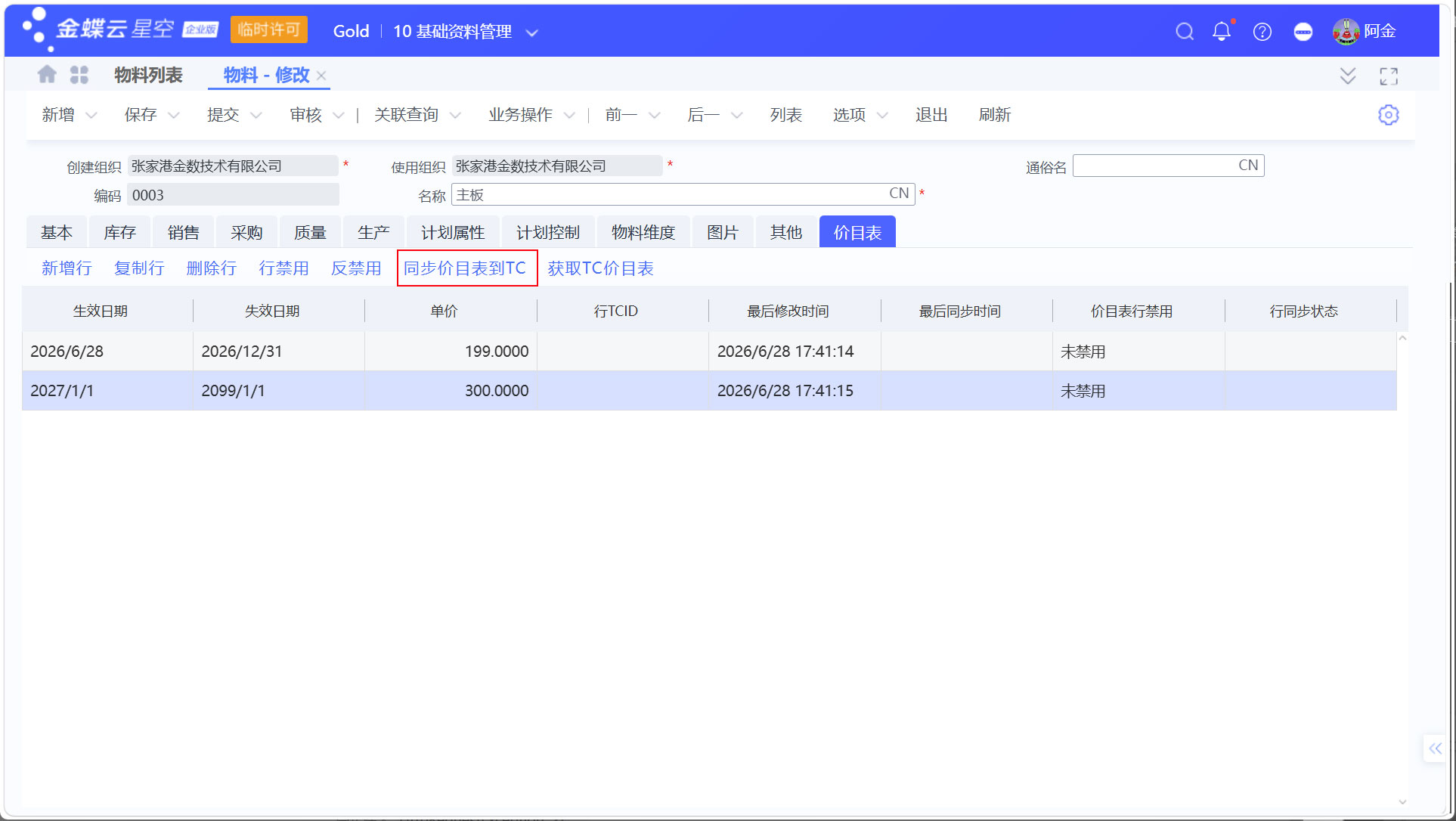
Task: Open the home page icon
Action: pos(47,75)
